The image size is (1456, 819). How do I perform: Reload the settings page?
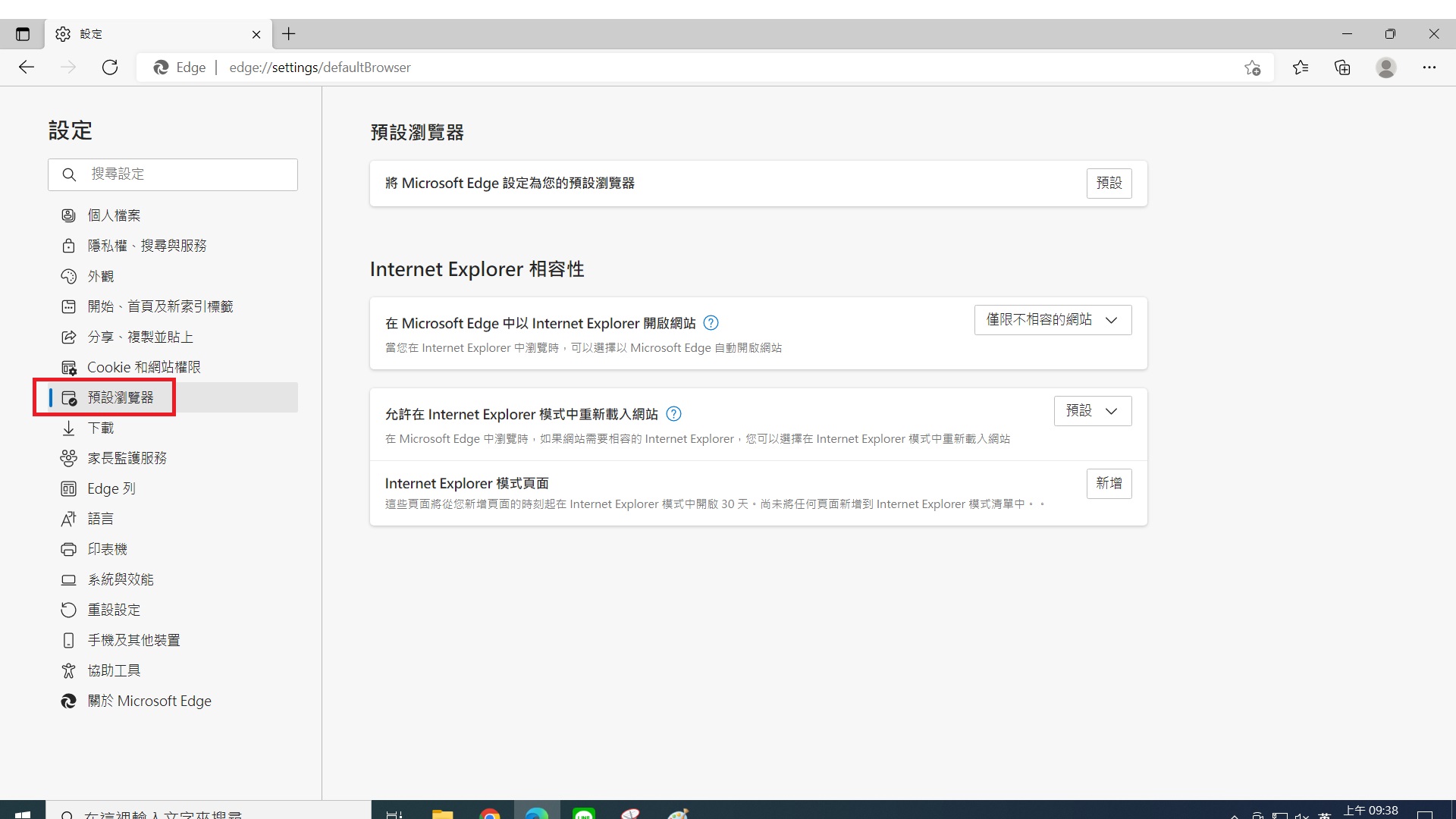point(110,67)
